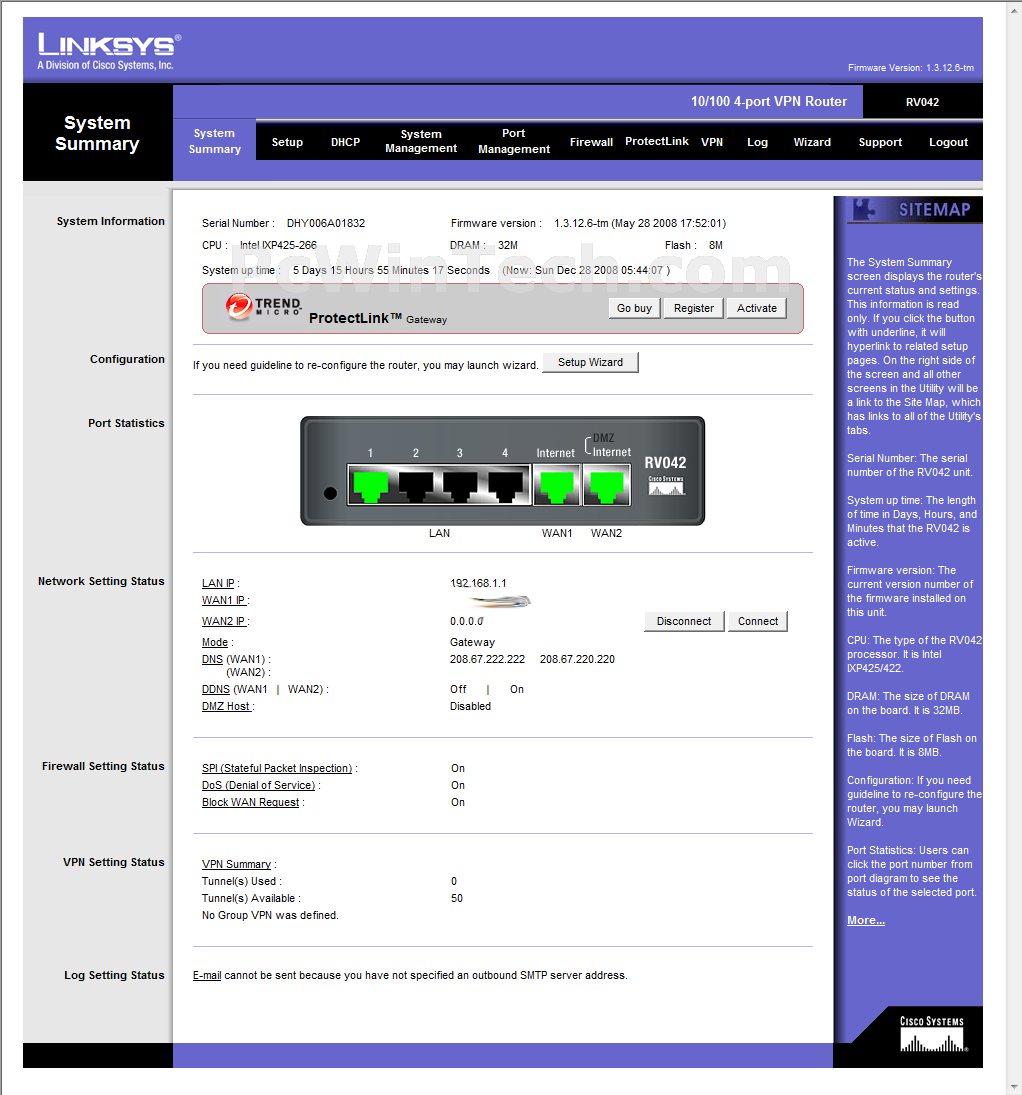This screenshot has width=1022, height=1095.
Task: Click the DMZ Host value Disabled
Action: click(470, 707)
